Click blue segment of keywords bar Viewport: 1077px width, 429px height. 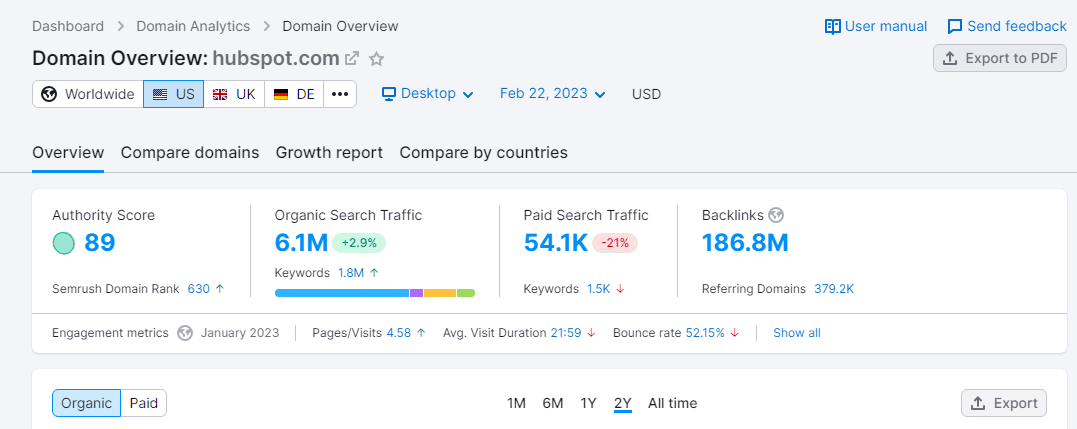pyautogui.click(x=342, y=293)
